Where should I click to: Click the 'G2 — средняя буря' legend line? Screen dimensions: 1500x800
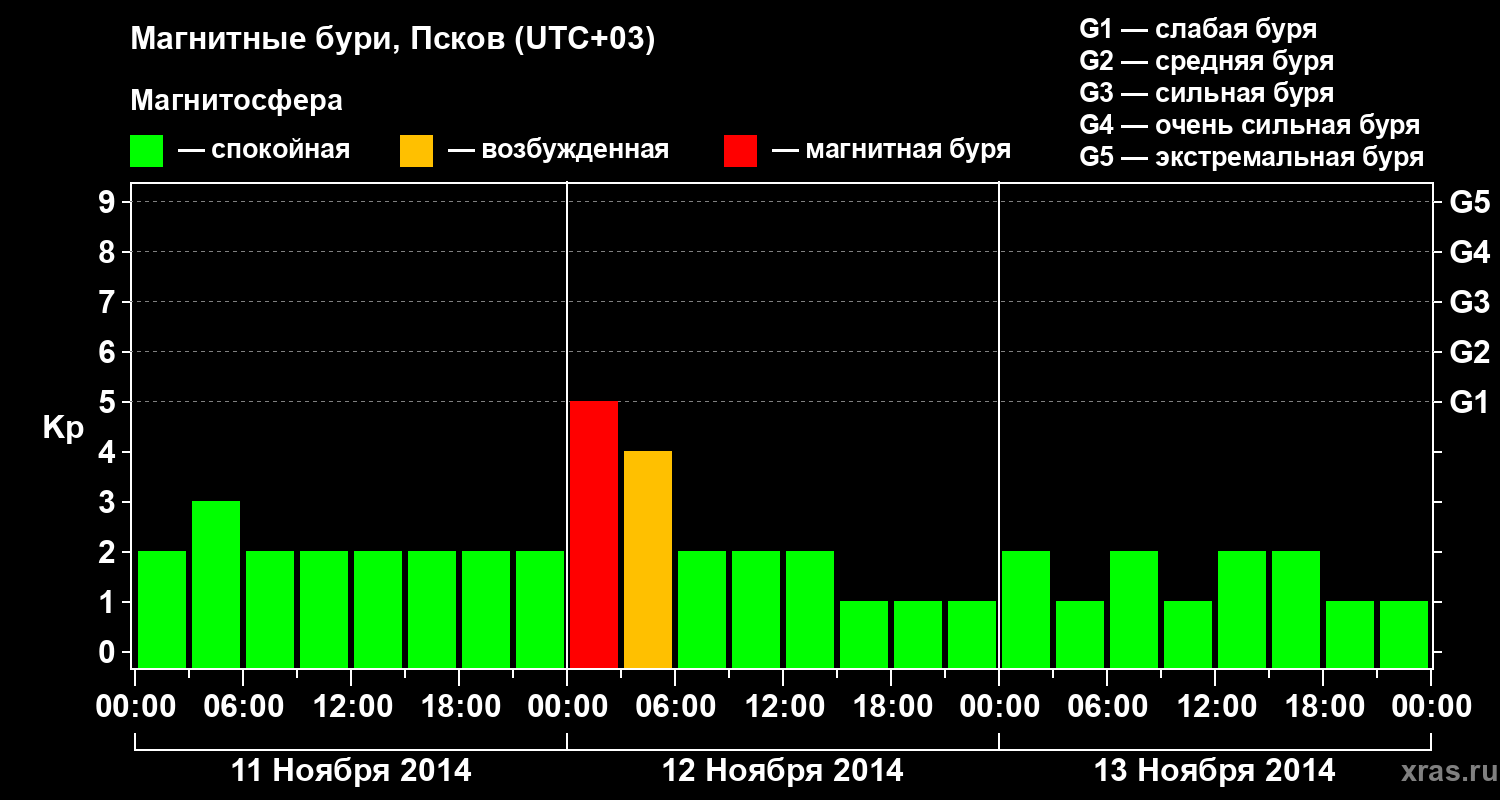(1206, 61)
